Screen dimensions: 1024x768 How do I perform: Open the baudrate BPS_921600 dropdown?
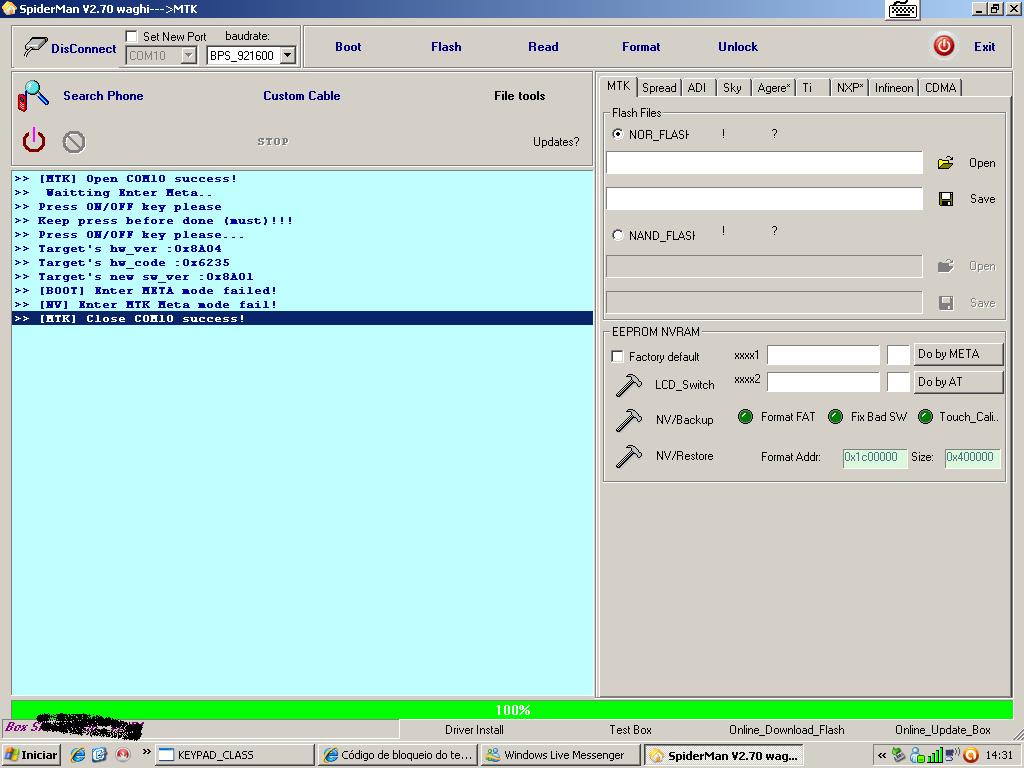point(287,56)
